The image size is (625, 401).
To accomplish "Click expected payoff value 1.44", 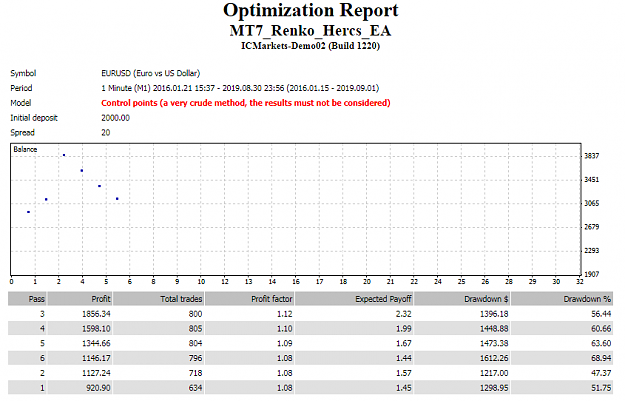I will pyautogui.click(x=403, y=358).
